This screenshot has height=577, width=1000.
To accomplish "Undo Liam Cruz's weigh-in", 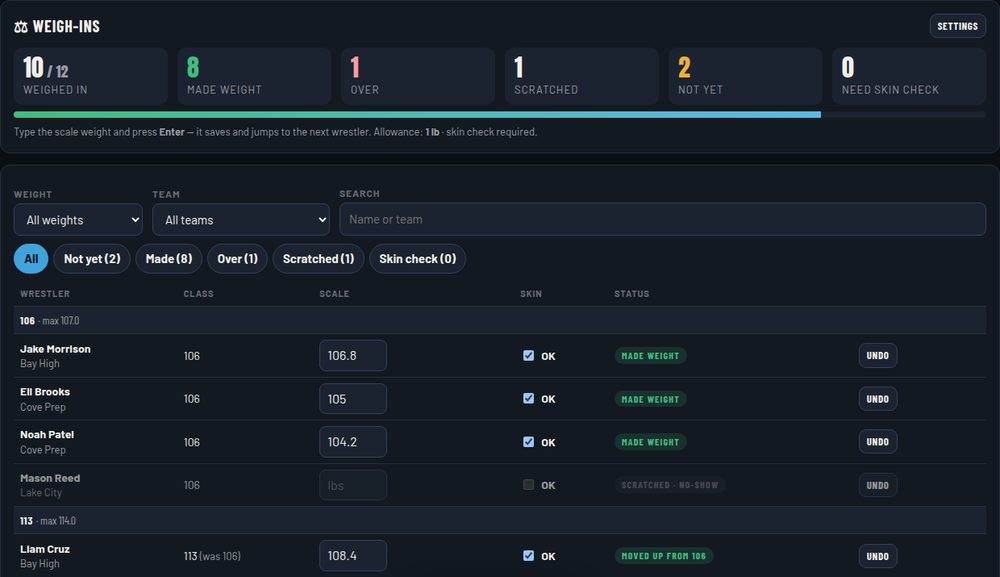I will [878, 556].
